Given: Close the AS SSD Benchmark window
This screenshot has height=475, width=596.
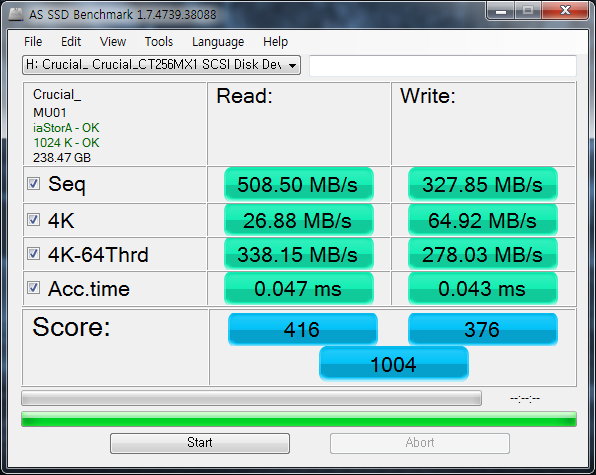Looking at the screenshot, I should [565, 11].
